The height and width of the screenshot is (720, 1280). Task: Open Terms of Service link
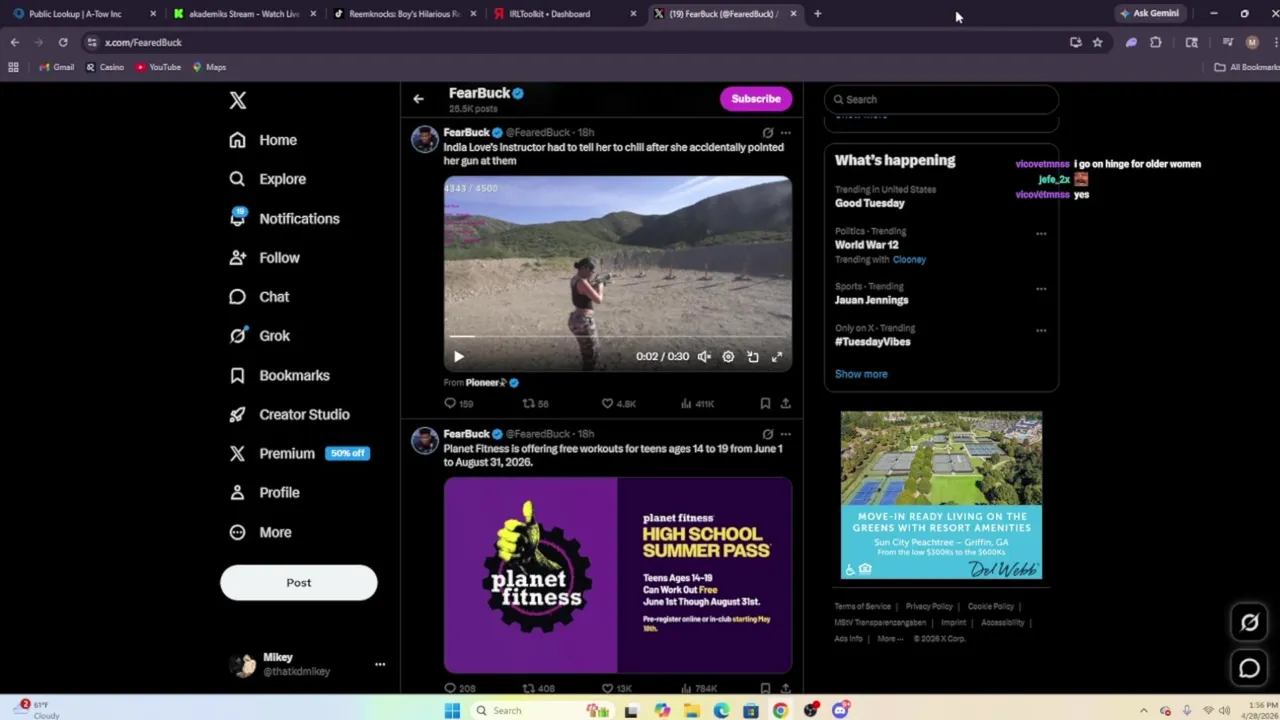(862, 606)
